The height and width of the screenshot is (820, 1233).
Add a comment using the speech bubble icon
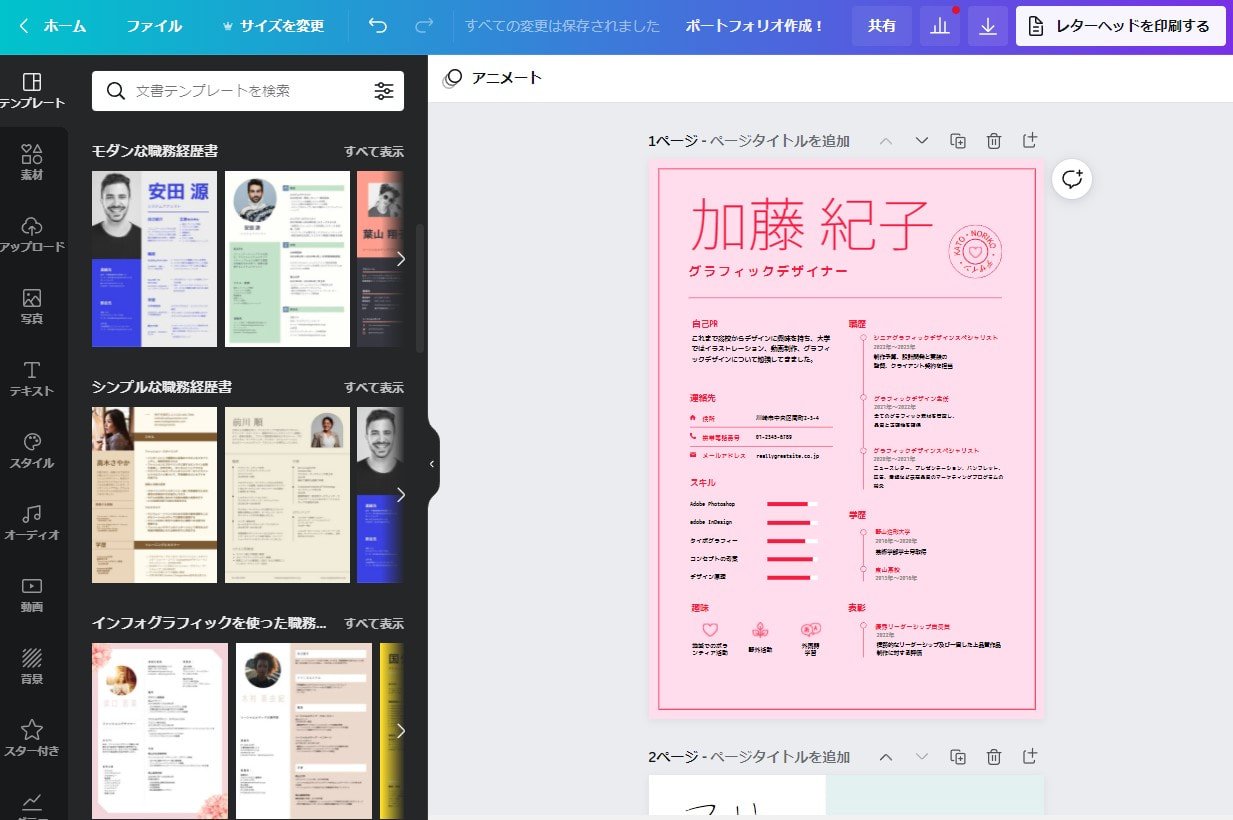point(1071,180)
